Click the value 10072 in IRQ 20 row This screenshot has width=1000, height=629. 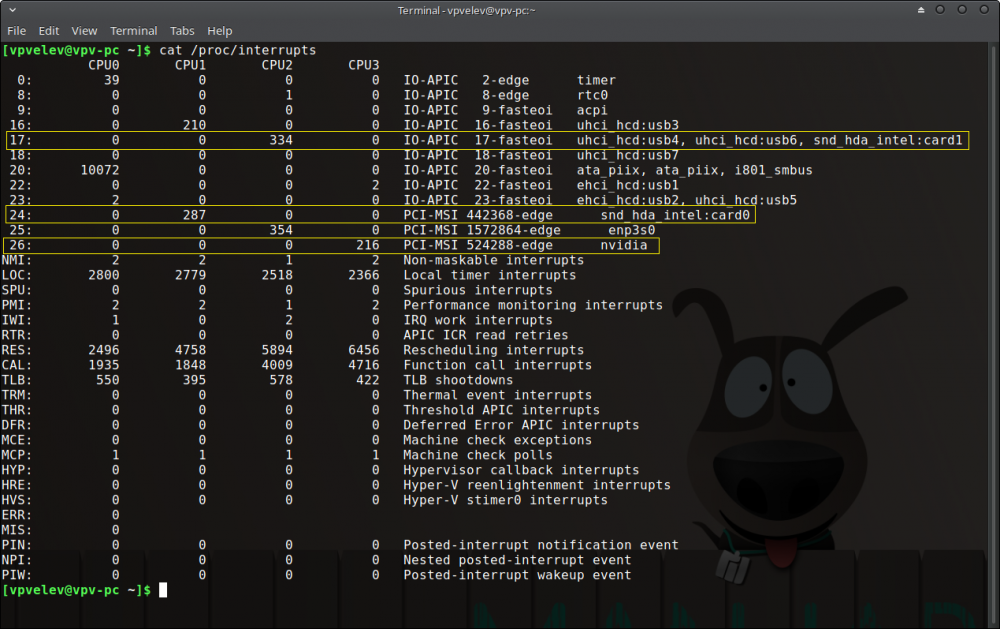click(x=99, y=170)
